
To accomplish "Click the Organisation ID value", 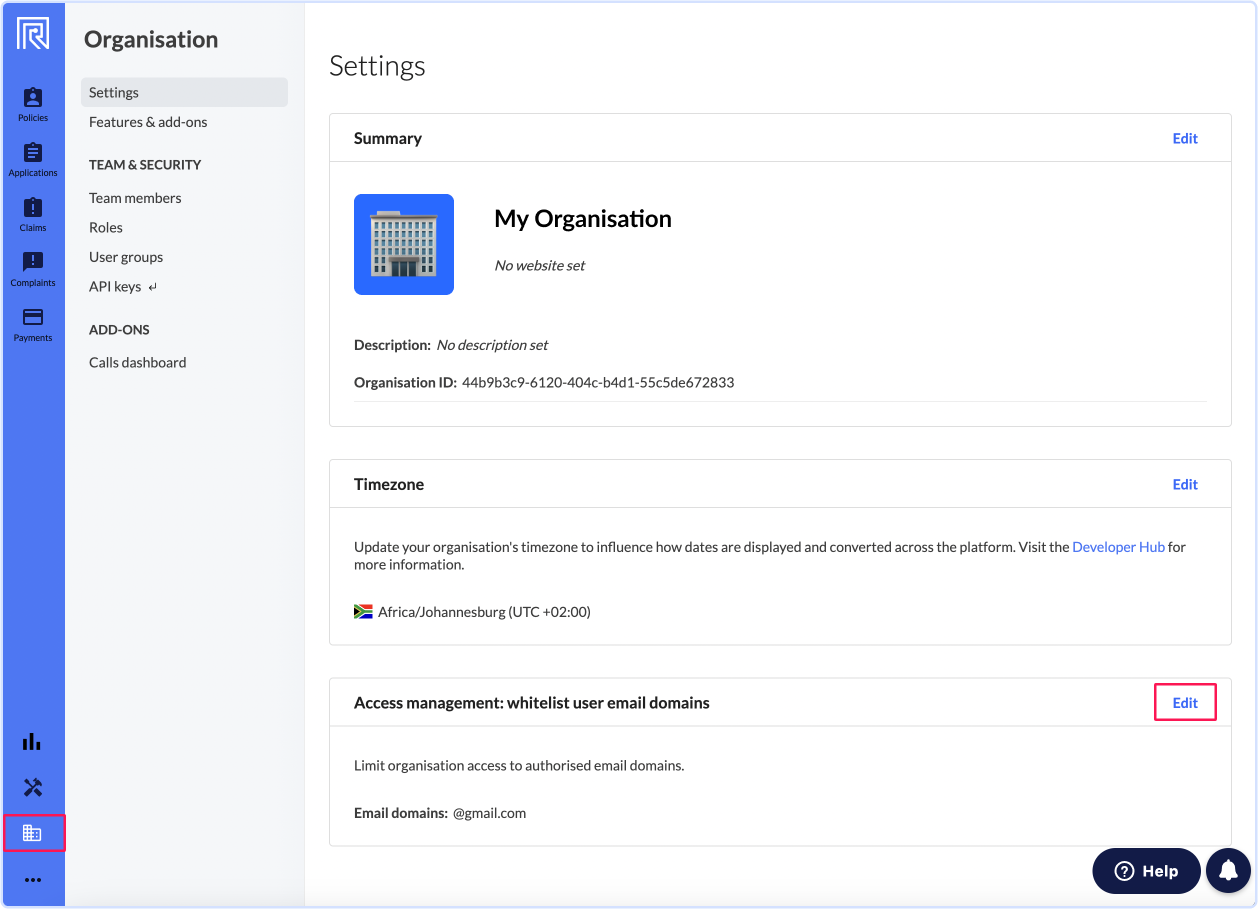I will [x=598, y=382].
